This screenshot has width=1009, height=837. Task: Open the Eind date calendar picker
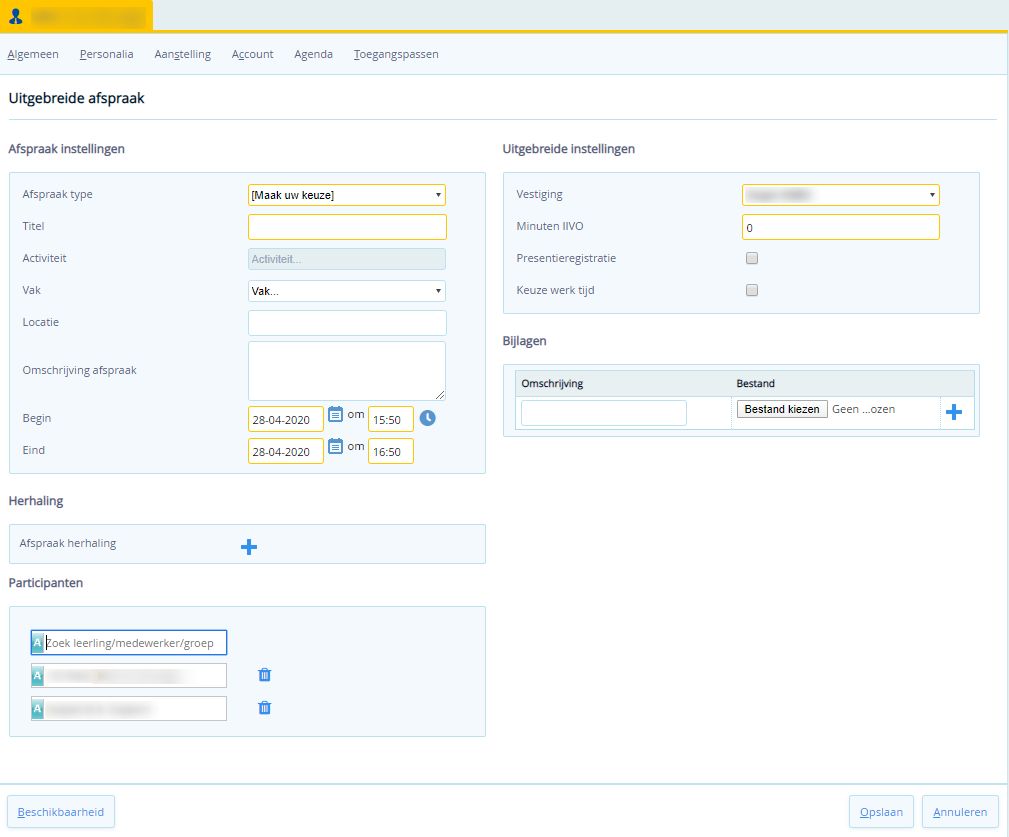pos(335,446)
